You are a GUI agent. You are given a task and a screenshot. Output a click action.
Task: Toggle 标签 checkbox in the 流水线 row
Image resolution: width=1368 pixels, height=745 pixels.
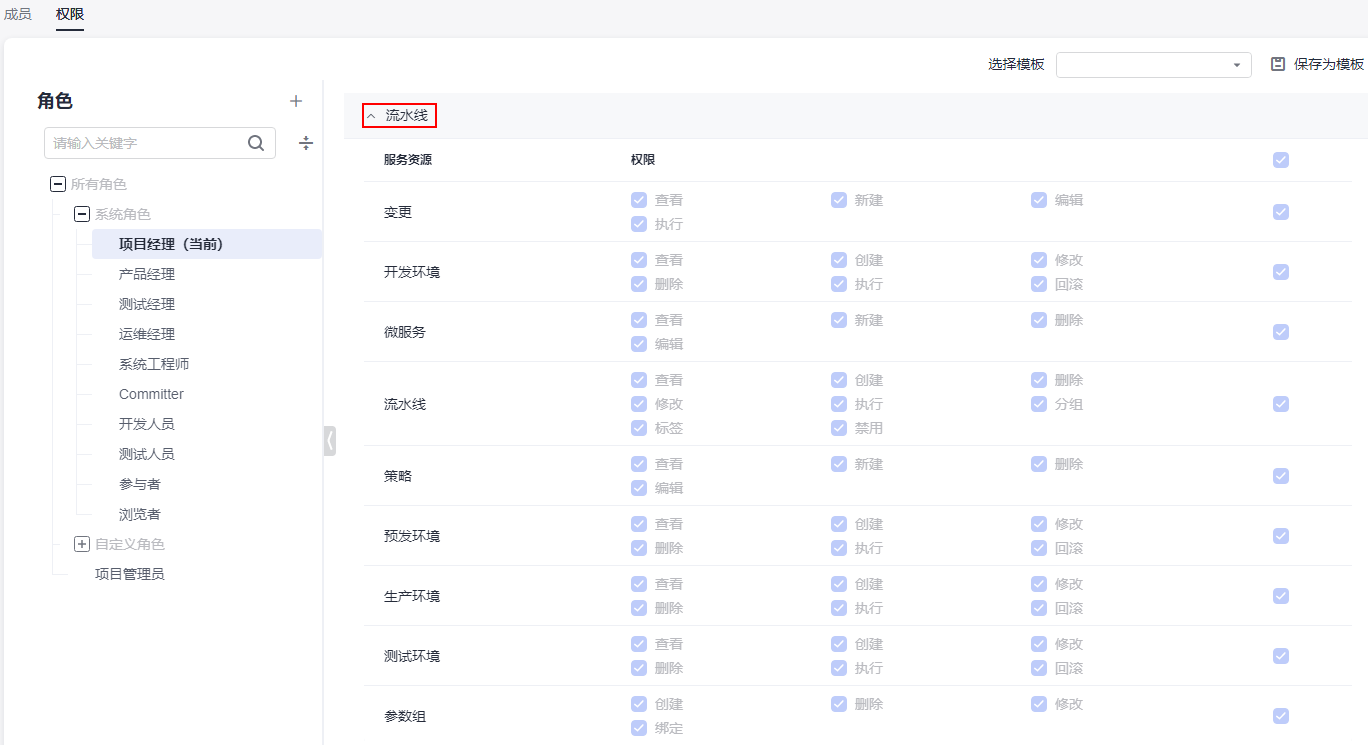click(x=639, y=428)
